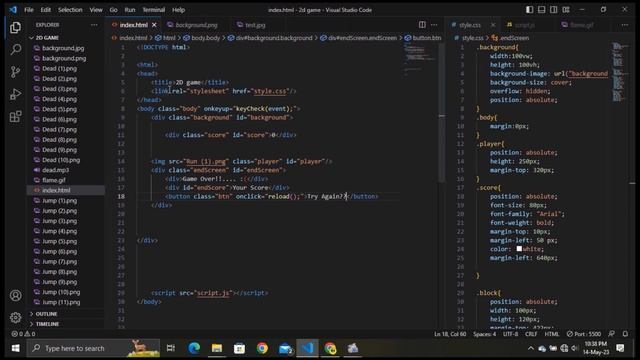
Task: Click the notifications bell in the status bar
Action: point(625,334)
